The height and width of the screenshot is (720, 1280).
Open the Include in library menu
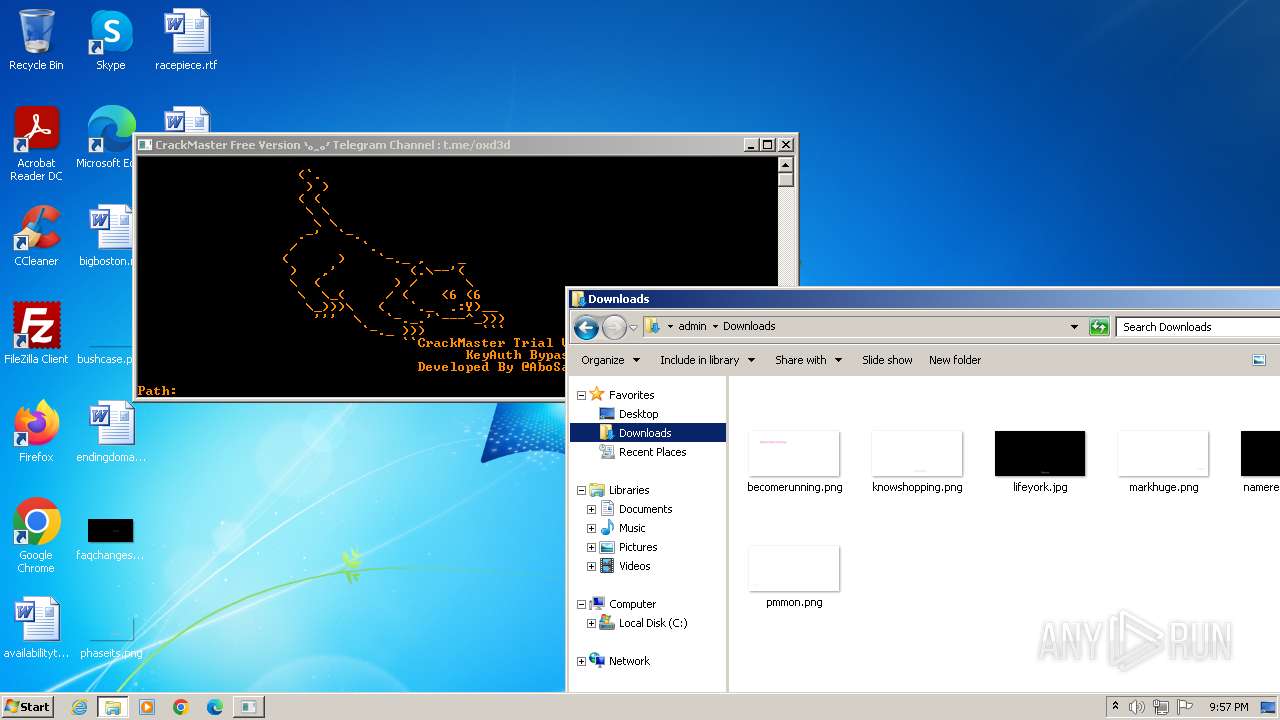[707, 360]
